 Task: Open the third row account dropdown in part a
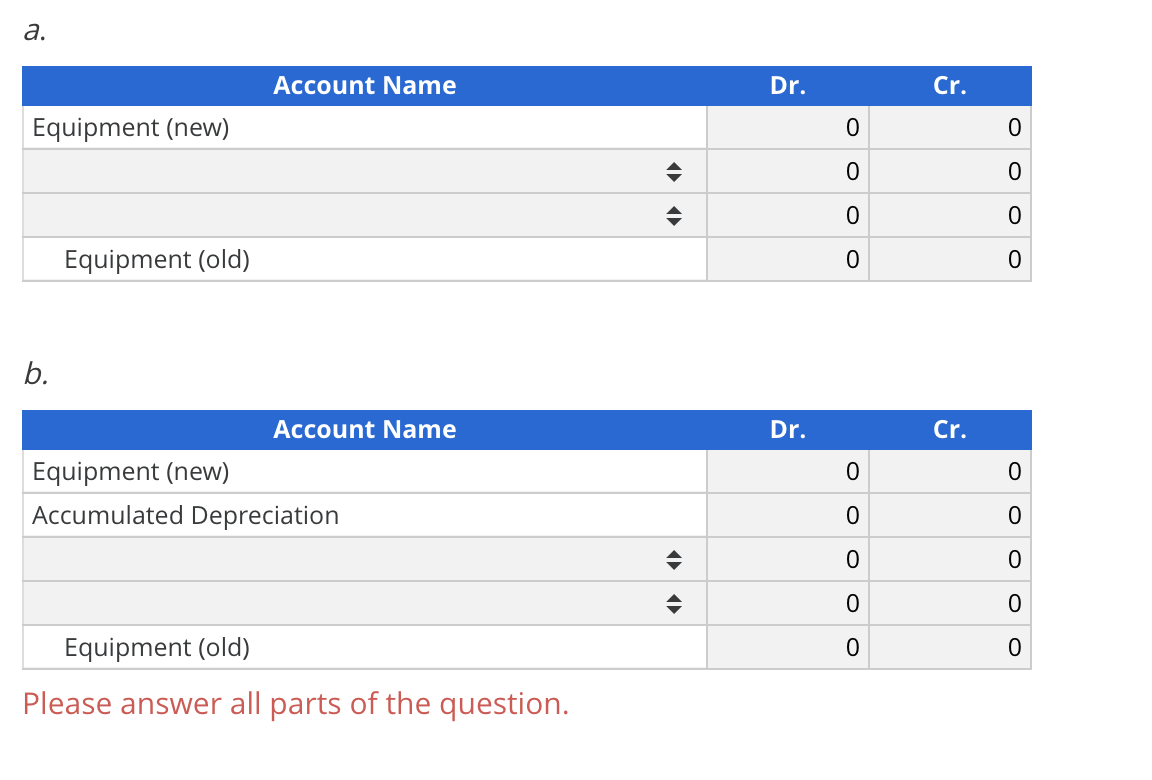tap(675, 215)
